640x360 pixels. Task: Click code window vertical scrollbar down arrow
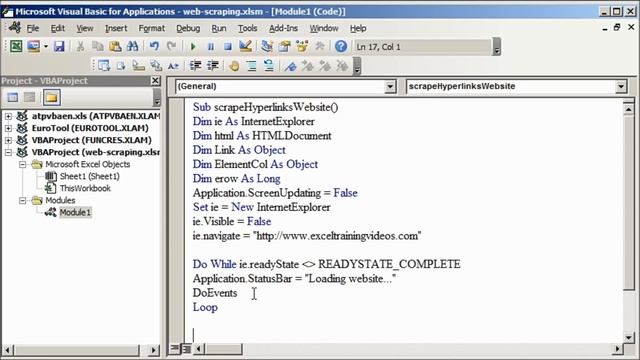pyautogui.click(x=629, y=337)
